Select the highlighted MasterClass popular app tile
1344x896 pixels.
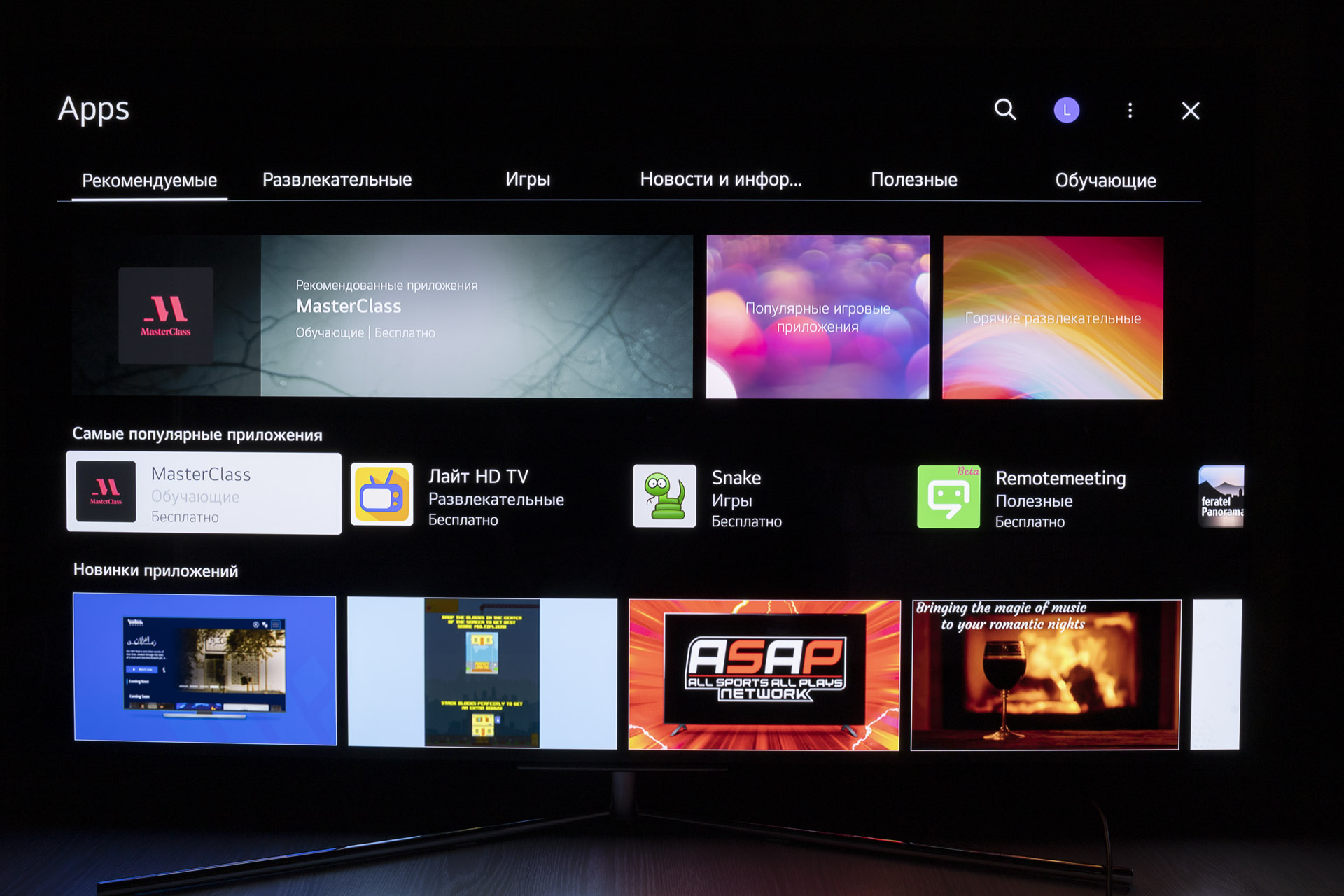[x=204, y=493]
